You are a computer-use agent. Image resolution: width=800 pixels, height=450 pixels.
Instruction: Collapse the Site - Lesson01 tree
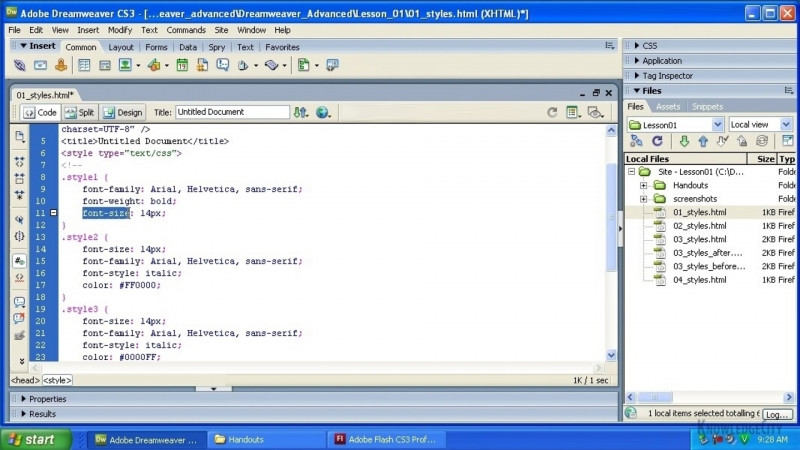[631, 171]
